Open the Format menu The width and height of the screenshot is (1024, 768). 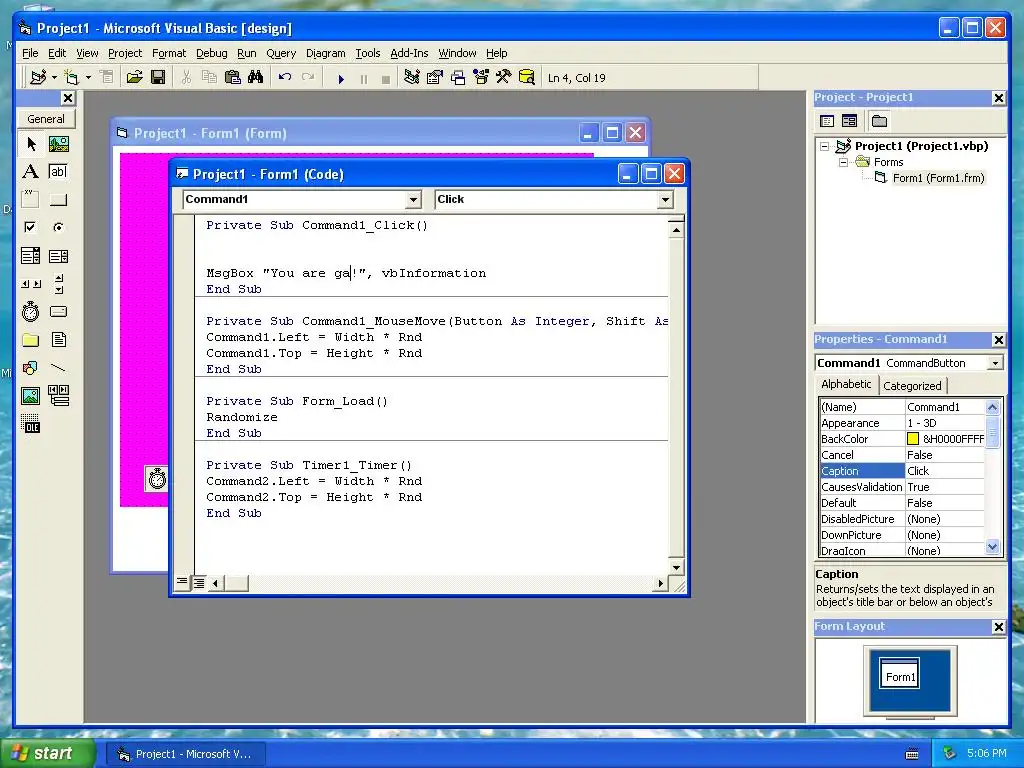168,53
